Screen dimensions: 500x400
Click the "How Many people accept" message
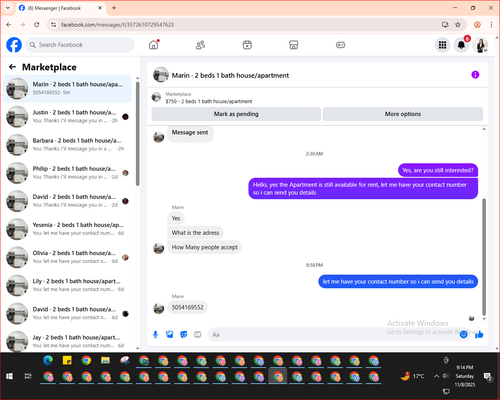pos(204,247)
